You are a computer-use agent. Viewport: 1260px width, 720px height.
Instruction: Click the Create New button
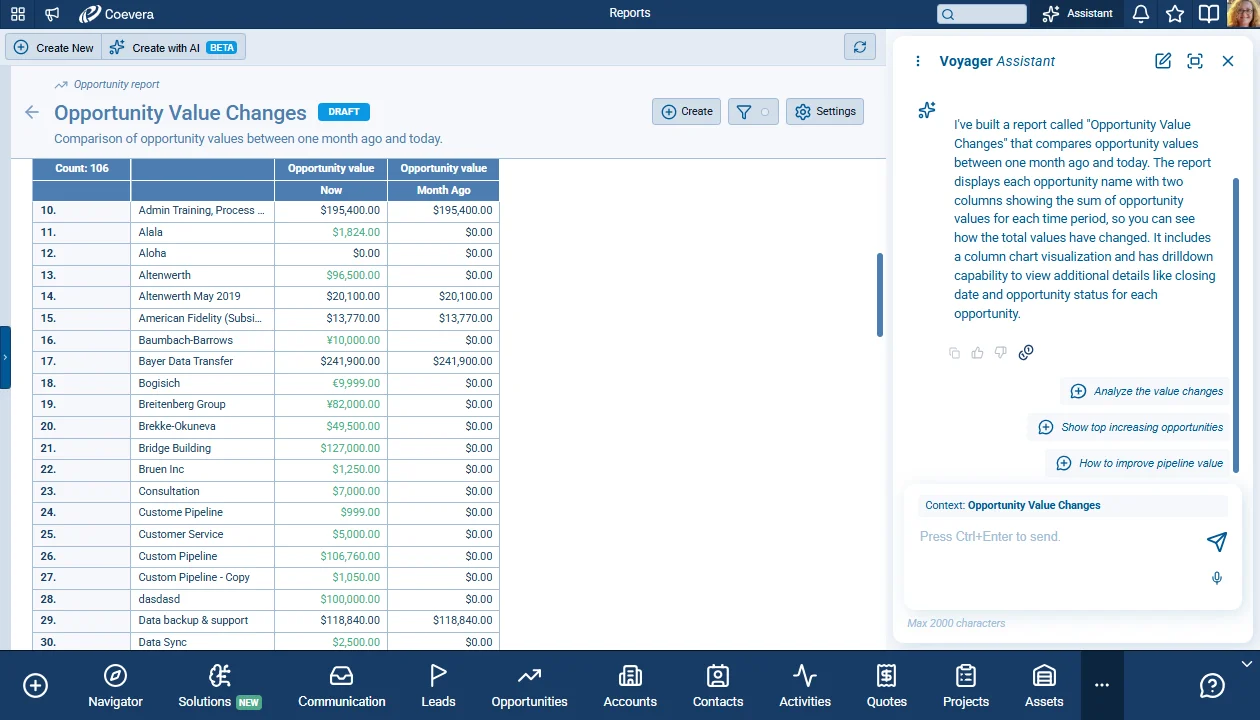[54, 47]
